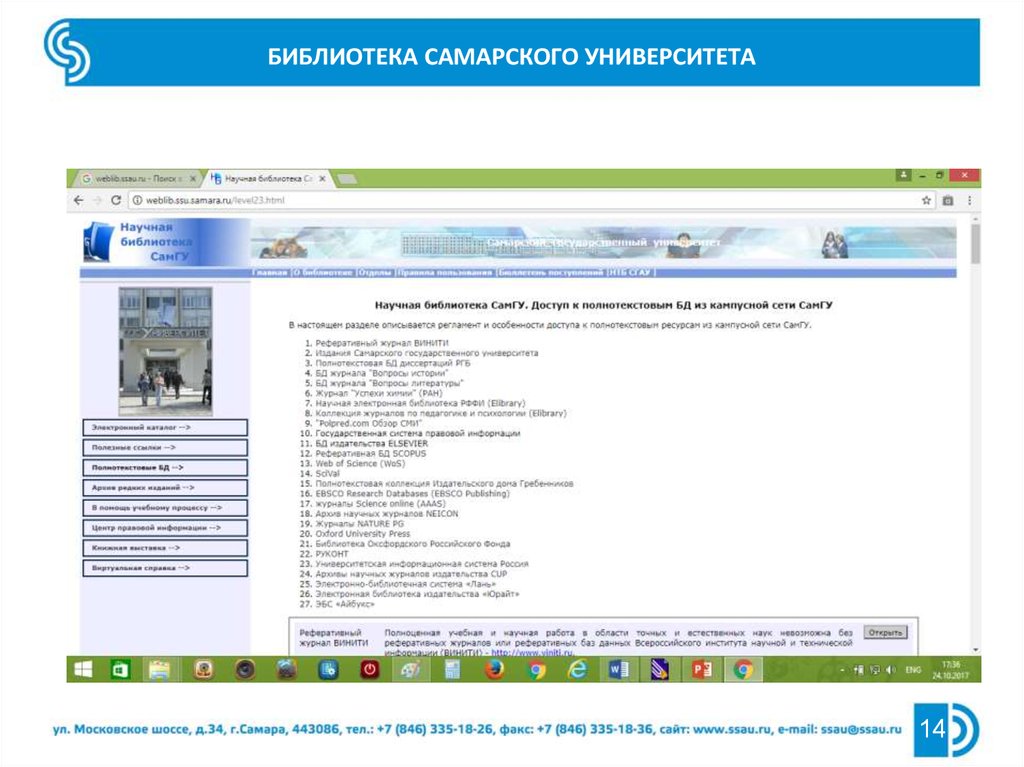The width and height of the screenshot is (1024, 767).
Task: Open the Chrome three-dot menu
Action: (x=969, y=201)
